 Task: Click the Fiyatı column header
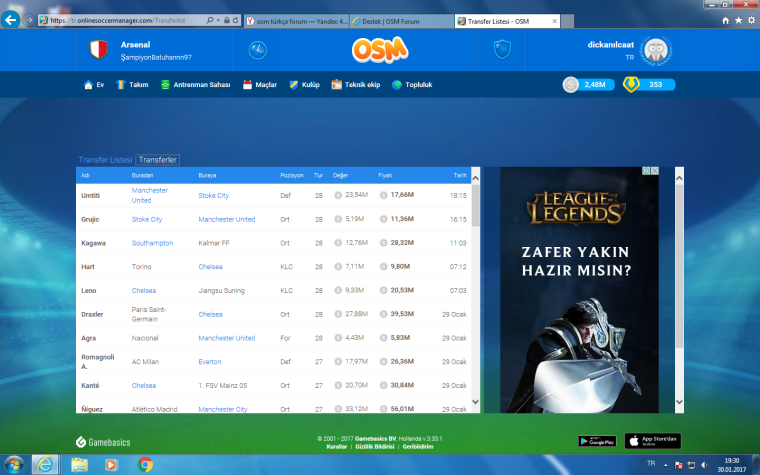tap(385, 175)
